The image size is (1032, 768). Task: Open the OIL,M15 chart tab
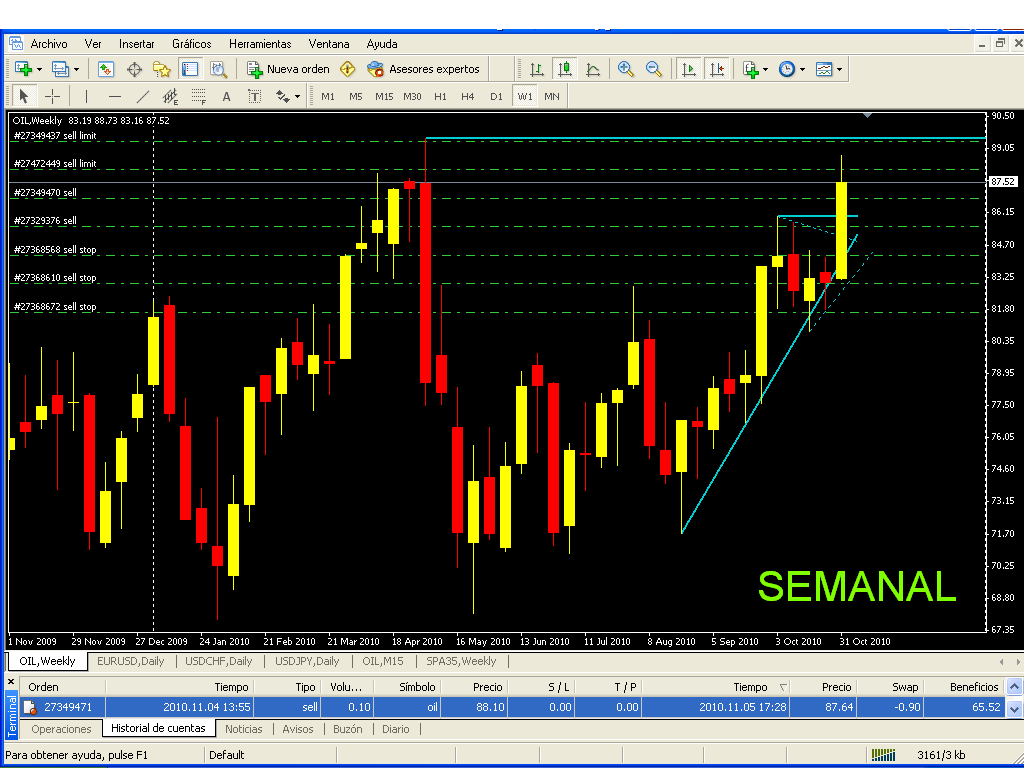pyautogui.click(x=382, y=661)
